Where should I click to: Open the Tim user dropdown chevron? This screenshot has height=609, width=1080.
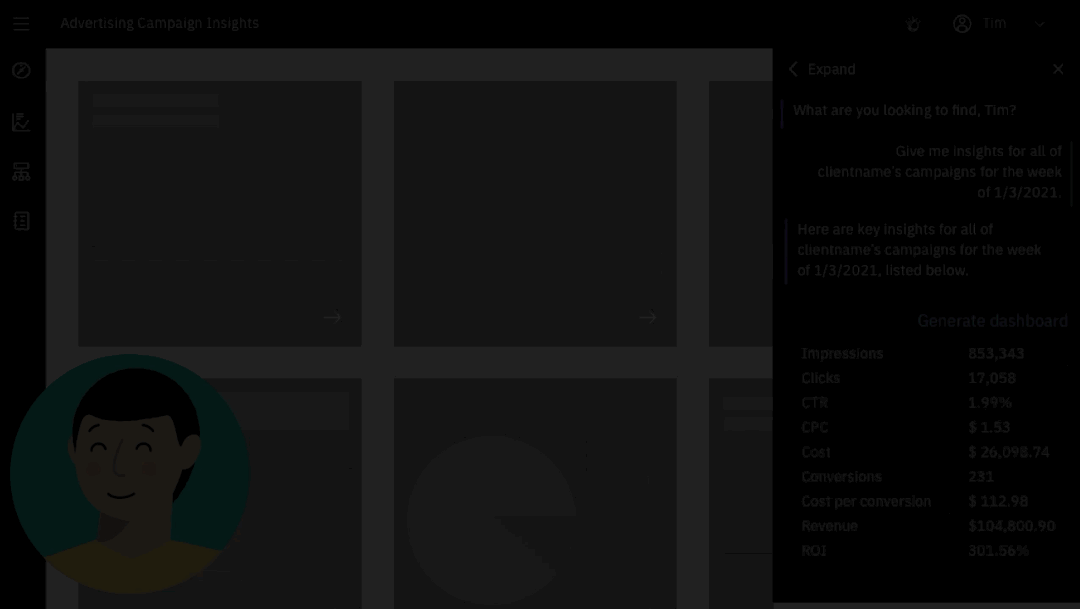pyautogui.click(x=1040, y=24)
